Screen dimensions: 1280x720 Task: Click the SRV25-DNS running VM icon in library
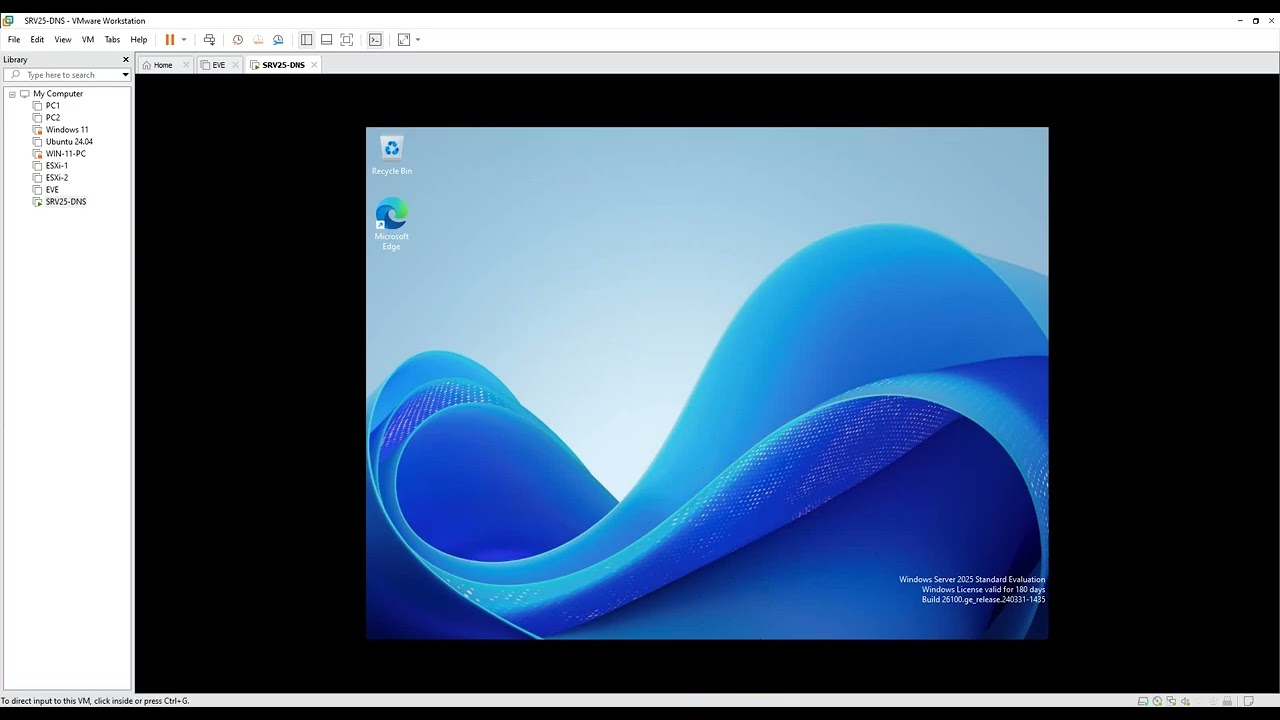pyautogui.click(x=38, y=202)
